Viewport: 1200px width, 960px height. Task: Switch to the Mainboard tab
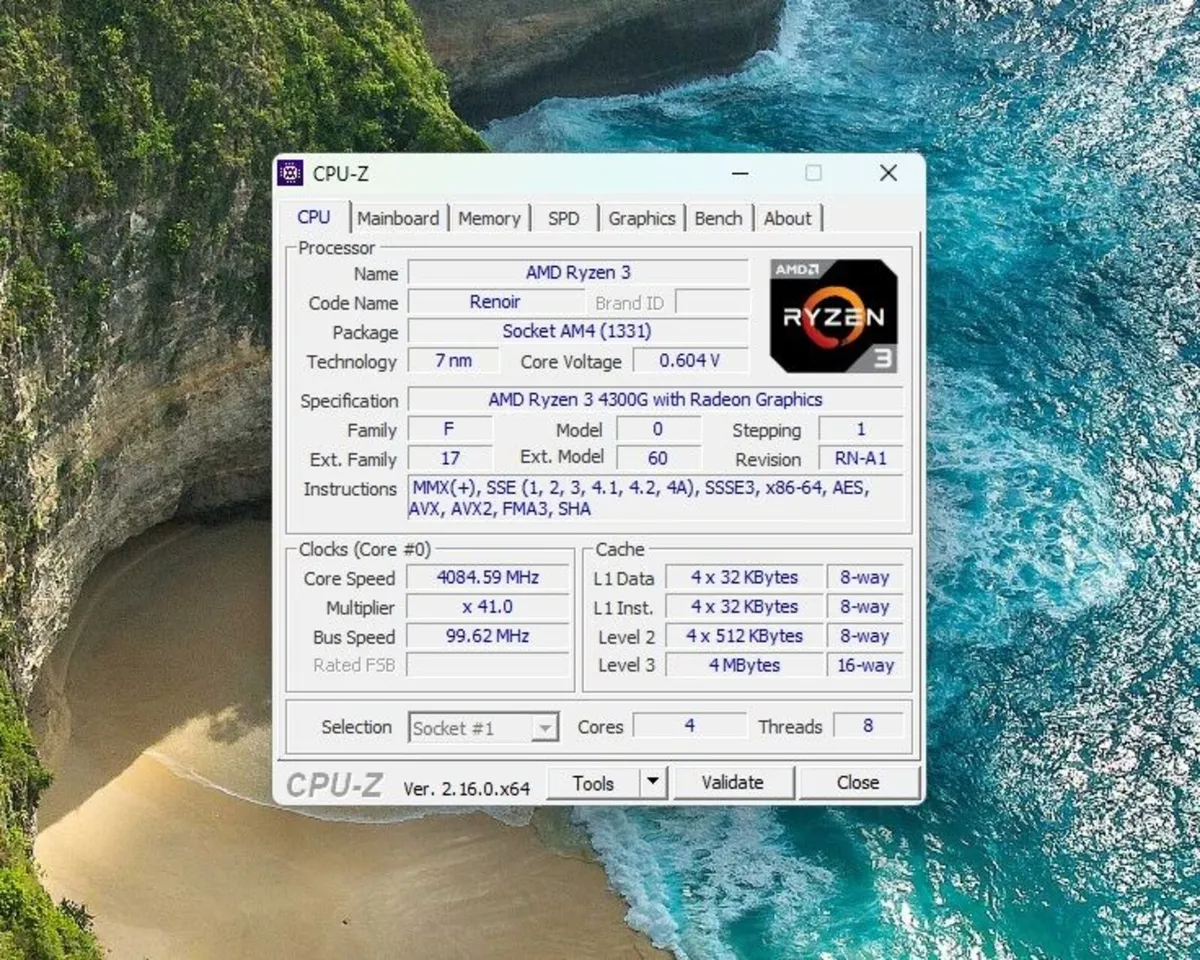(398, 218)
